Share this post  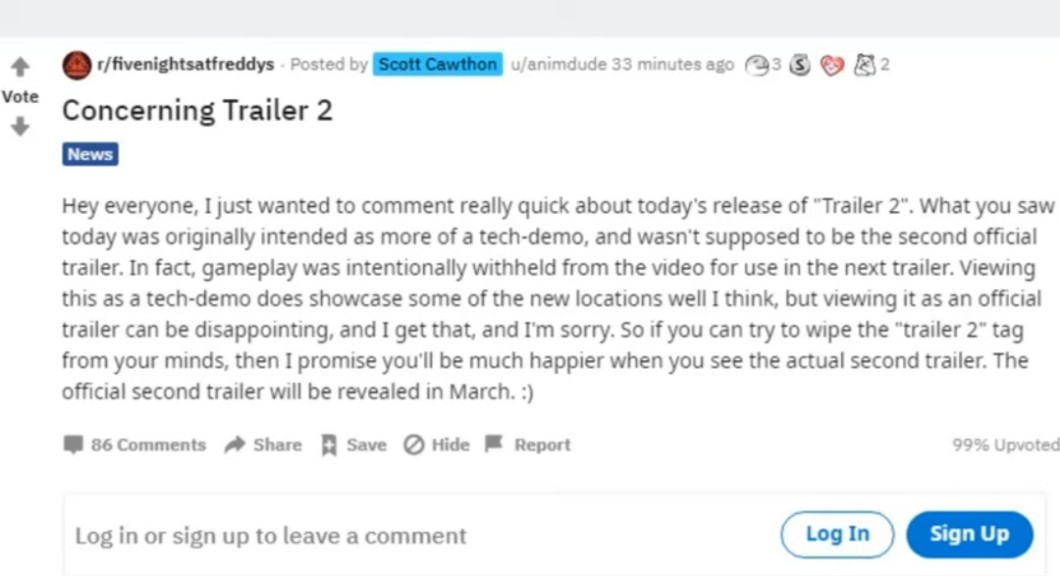pyautogui.click(x=263, y=445)
